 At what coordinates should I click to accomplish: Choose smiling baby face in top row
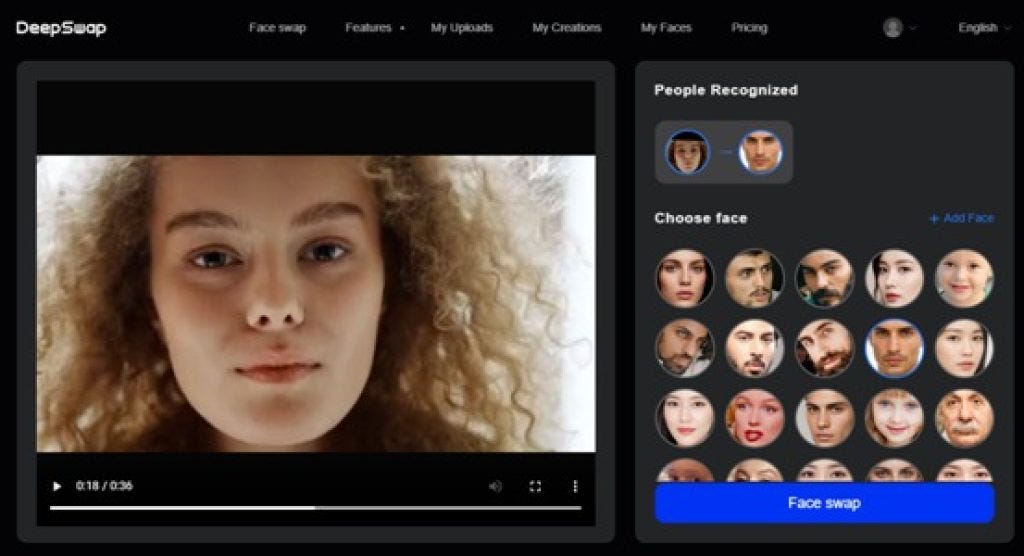pos(964,278)
